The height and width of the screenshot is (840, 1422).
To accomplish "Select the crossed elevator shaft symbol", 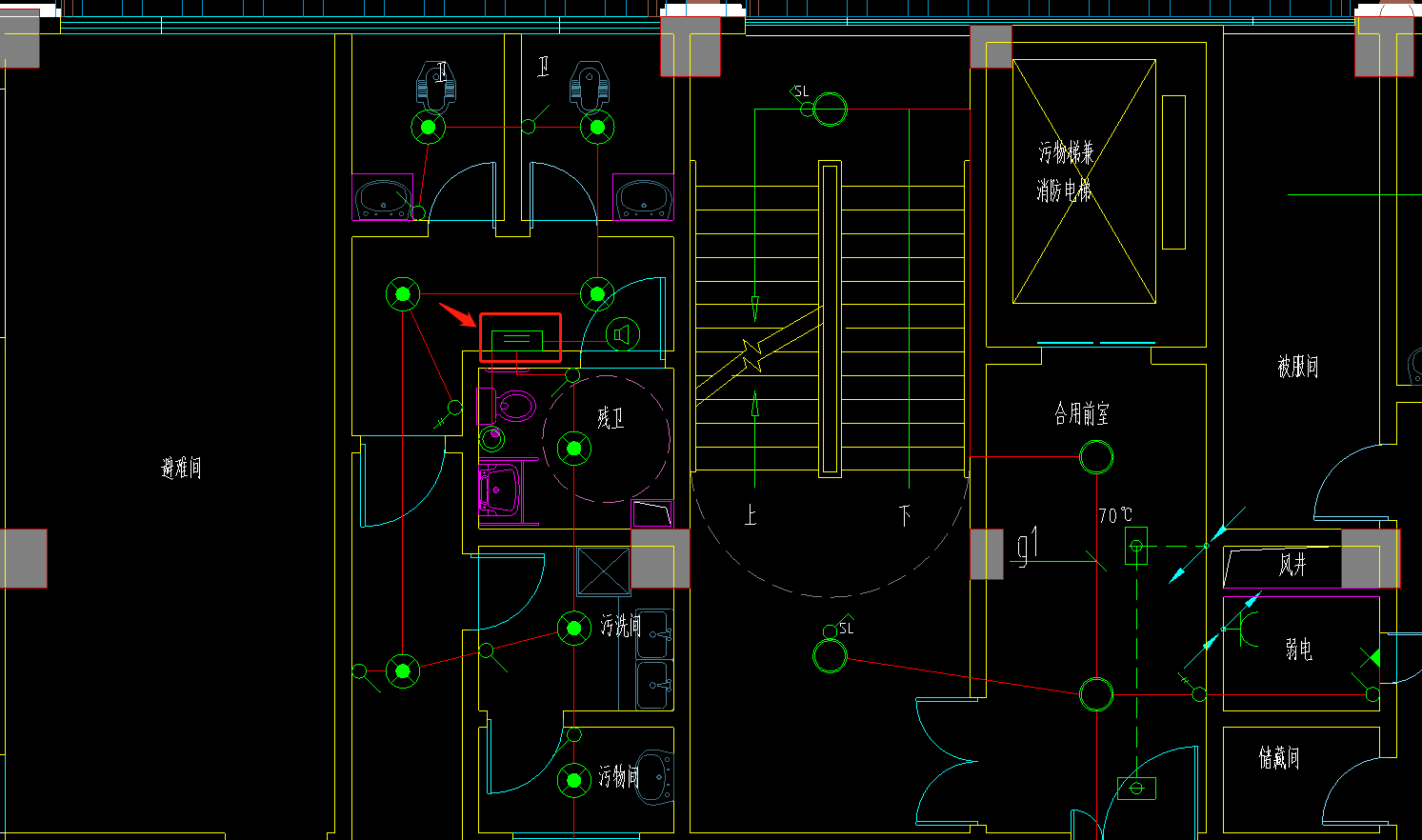I will coord(1084,182).
